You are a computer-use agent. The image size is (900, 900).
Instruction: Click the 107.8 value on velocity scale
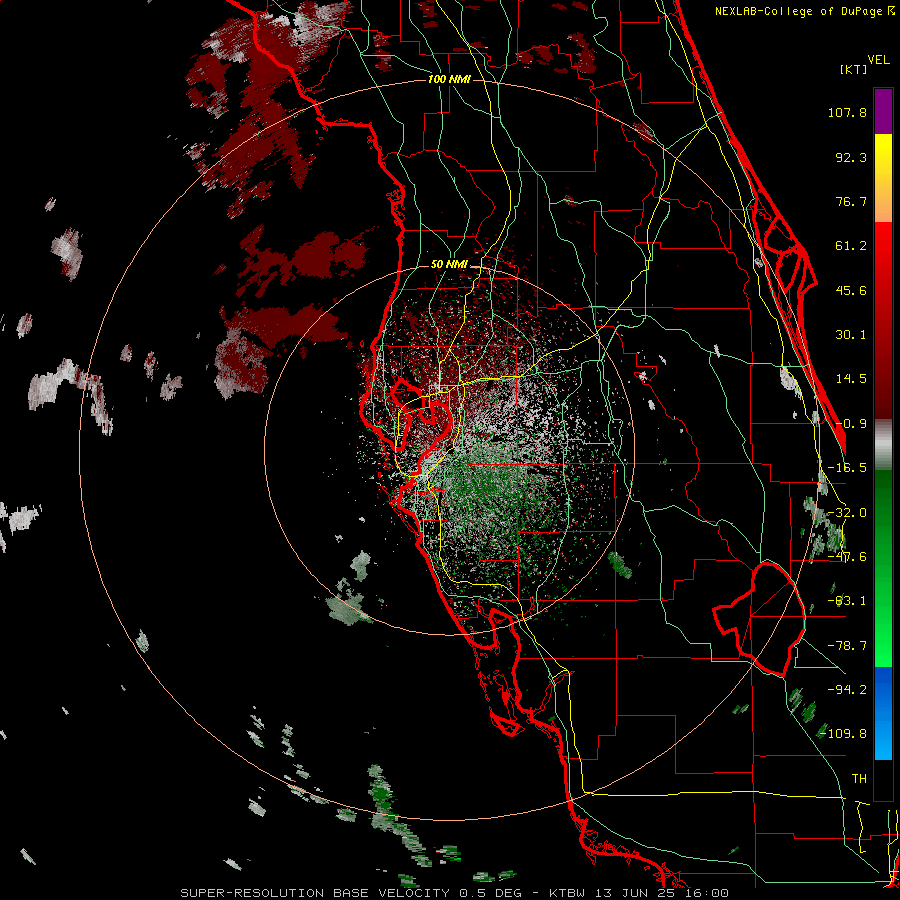pyautogui.click(x=847, y=112)
